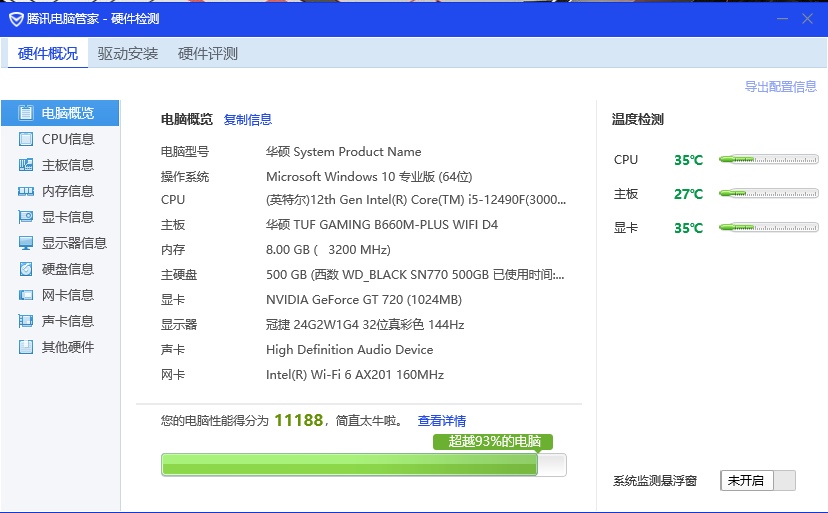The height and width of the screenshot is (513, 828).
Task: Click the Tencent PC Manager shield logo
Action: click(x=16, y=20)
